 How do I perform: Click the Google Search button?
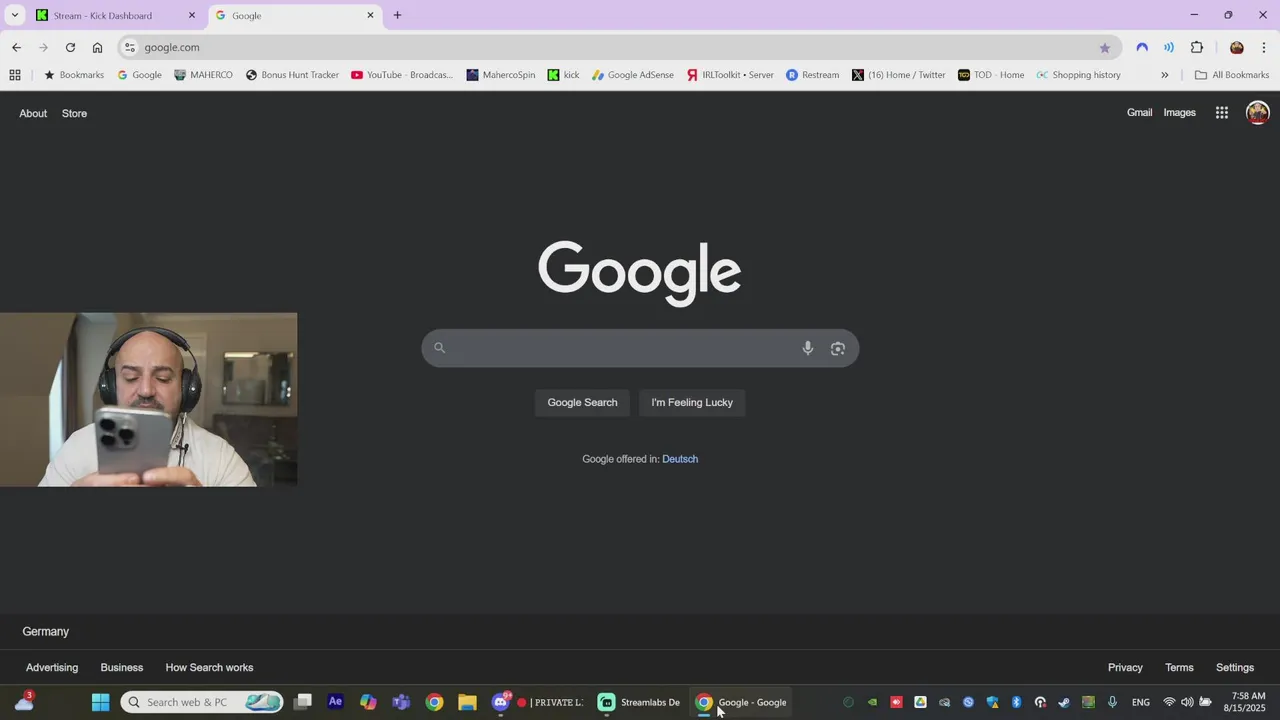(x=582, y=403)
